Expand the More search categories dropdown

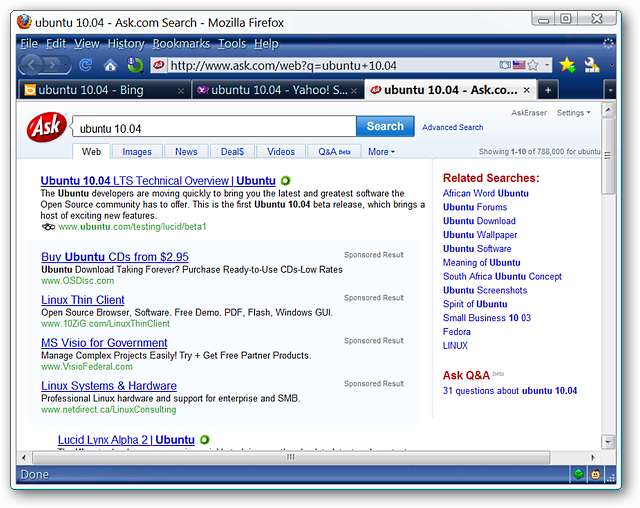pyautogui.click(x=381, y=152)
